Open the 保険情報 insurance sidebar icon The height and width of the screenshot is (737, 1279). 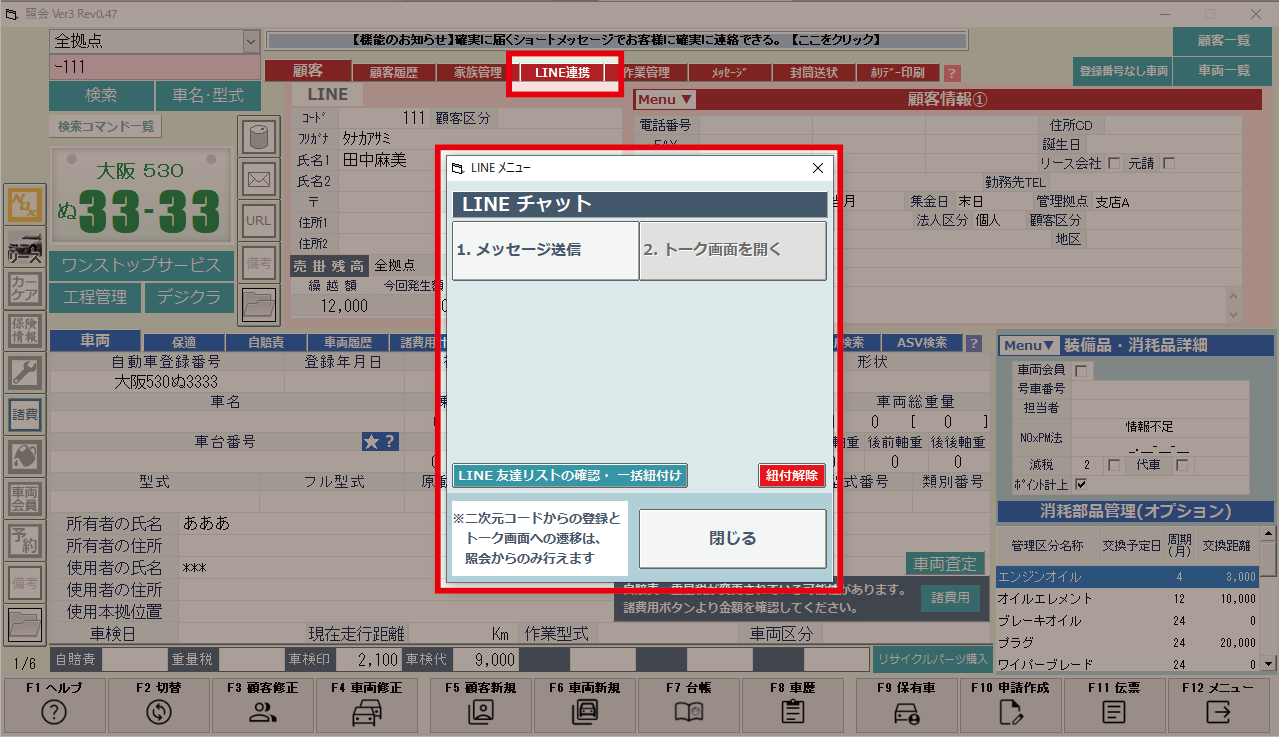click(x=25, y=331)
